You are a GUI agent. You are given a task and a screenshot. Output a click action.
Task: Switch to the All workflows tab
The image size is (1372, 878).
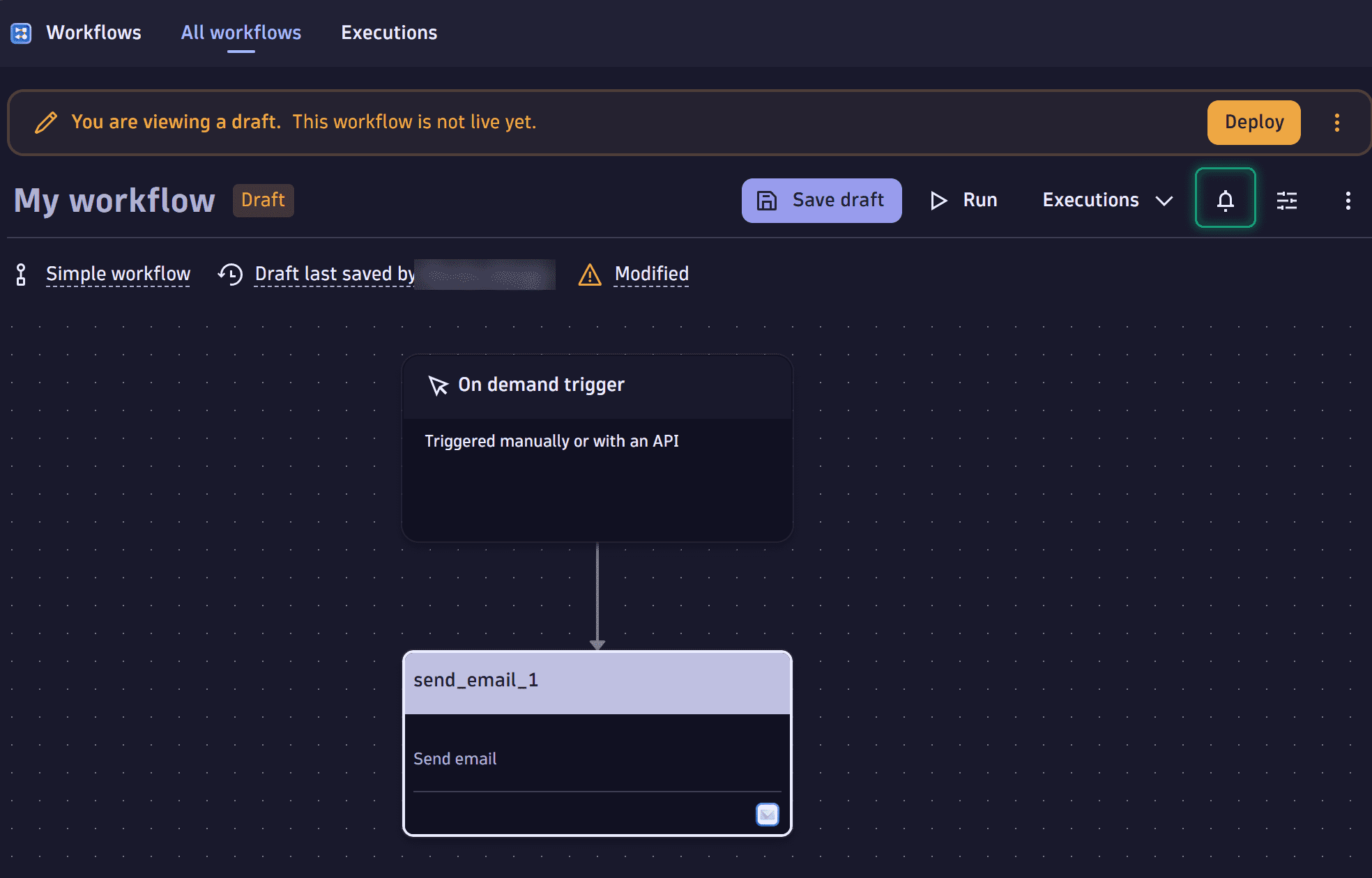coord(241,32)
